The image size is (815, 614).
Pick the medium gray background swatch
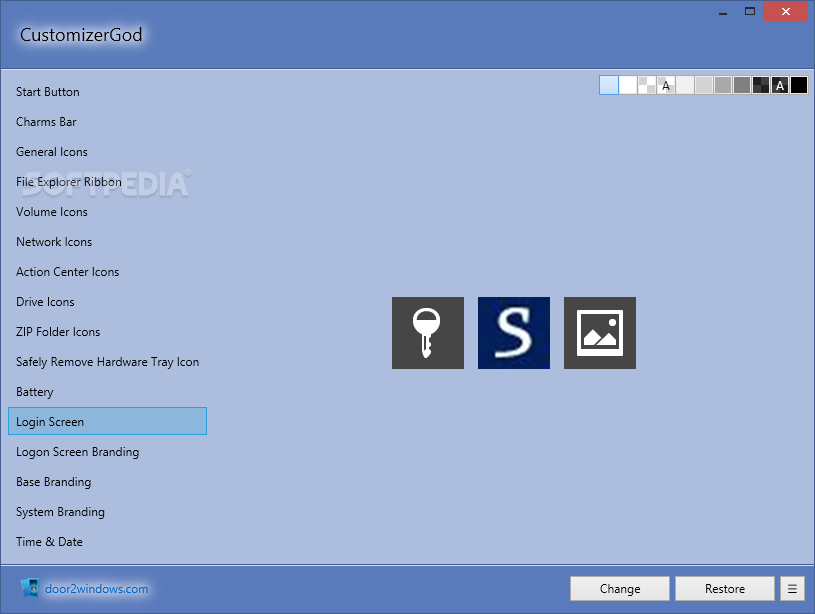click(x=722, y=85)
